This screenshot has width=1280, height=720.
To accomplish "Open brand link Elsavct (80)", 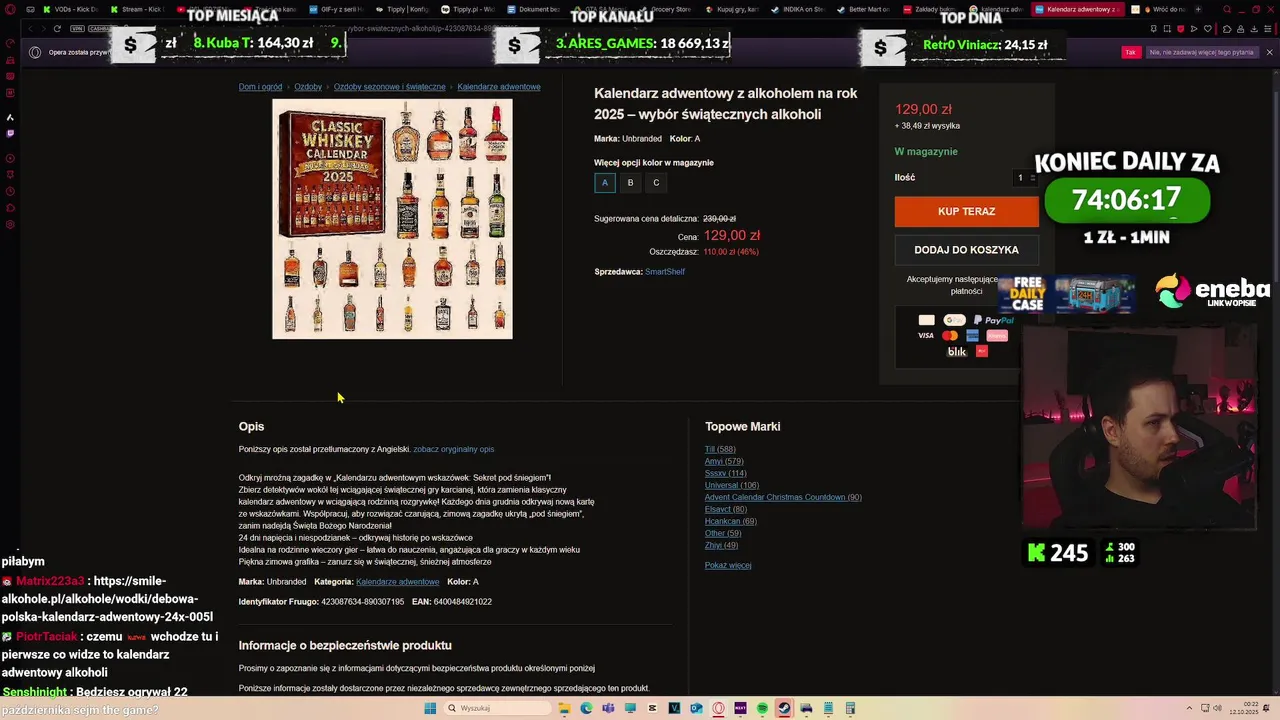I will click(726, 510).
